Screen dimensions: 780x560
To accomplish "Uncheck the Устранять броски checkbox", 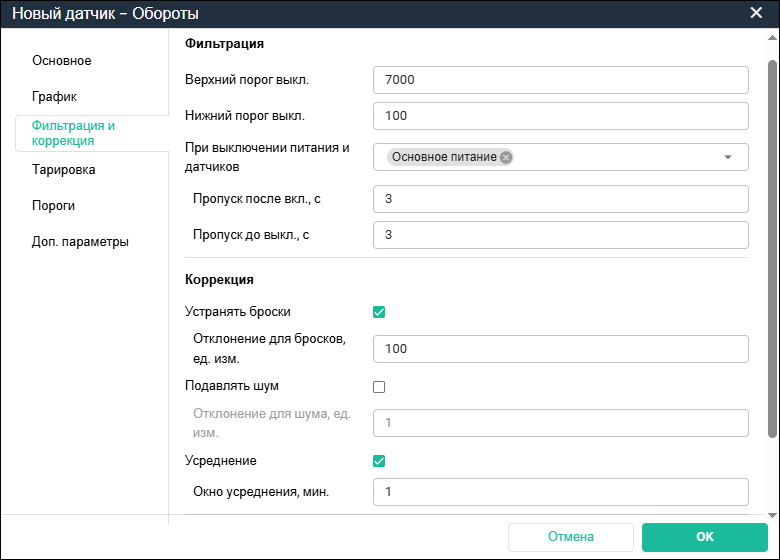I will (x=379, y=311).
